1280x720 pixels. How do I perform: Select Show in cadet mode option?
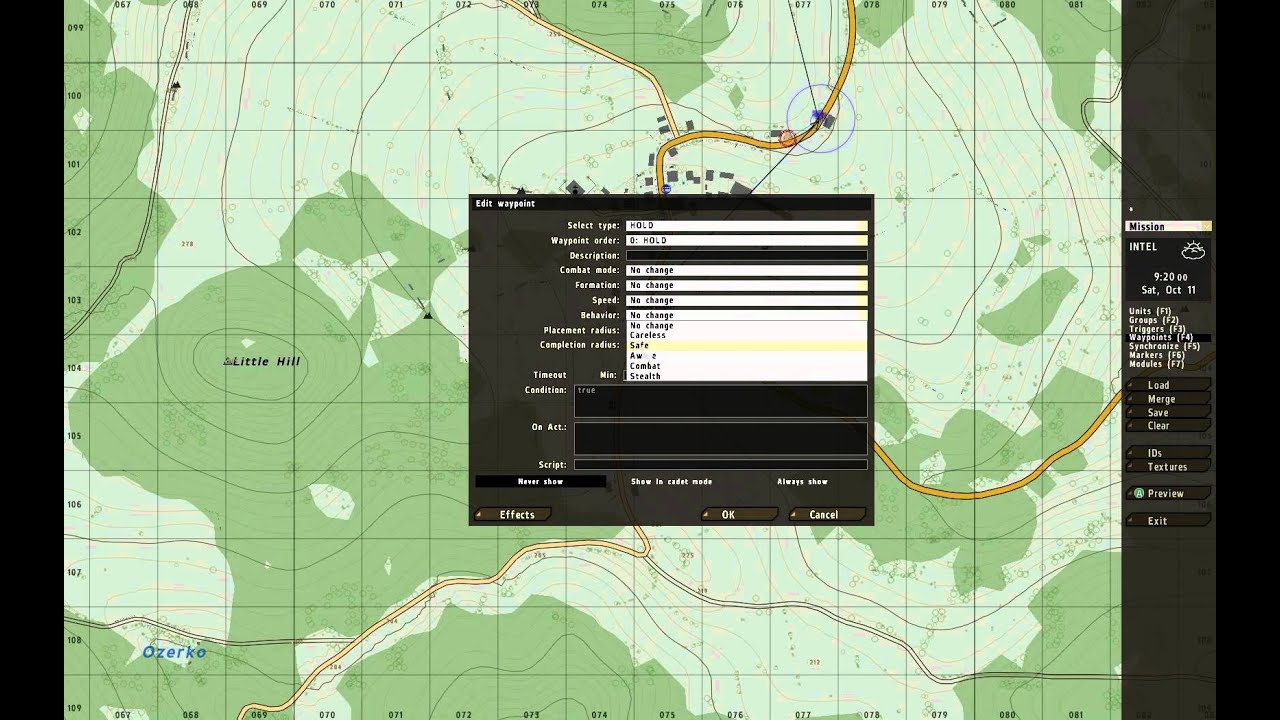tap(672, 482)
